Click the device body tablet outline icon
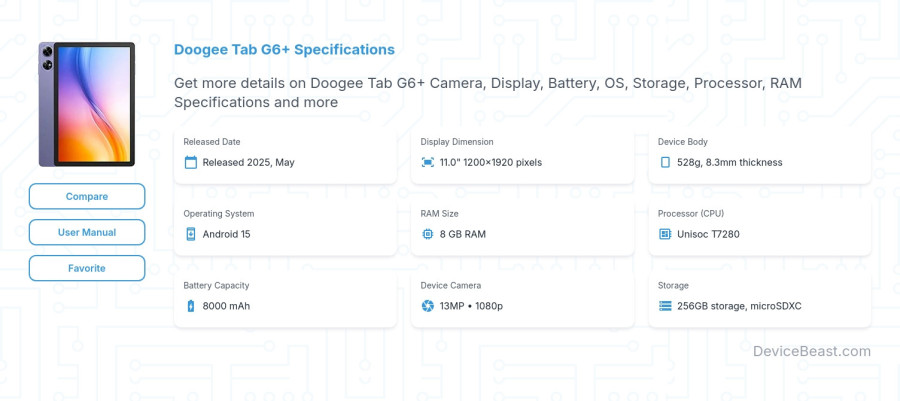Image resolution: width=900 pixels, height=401 pixels. point(665,162)
